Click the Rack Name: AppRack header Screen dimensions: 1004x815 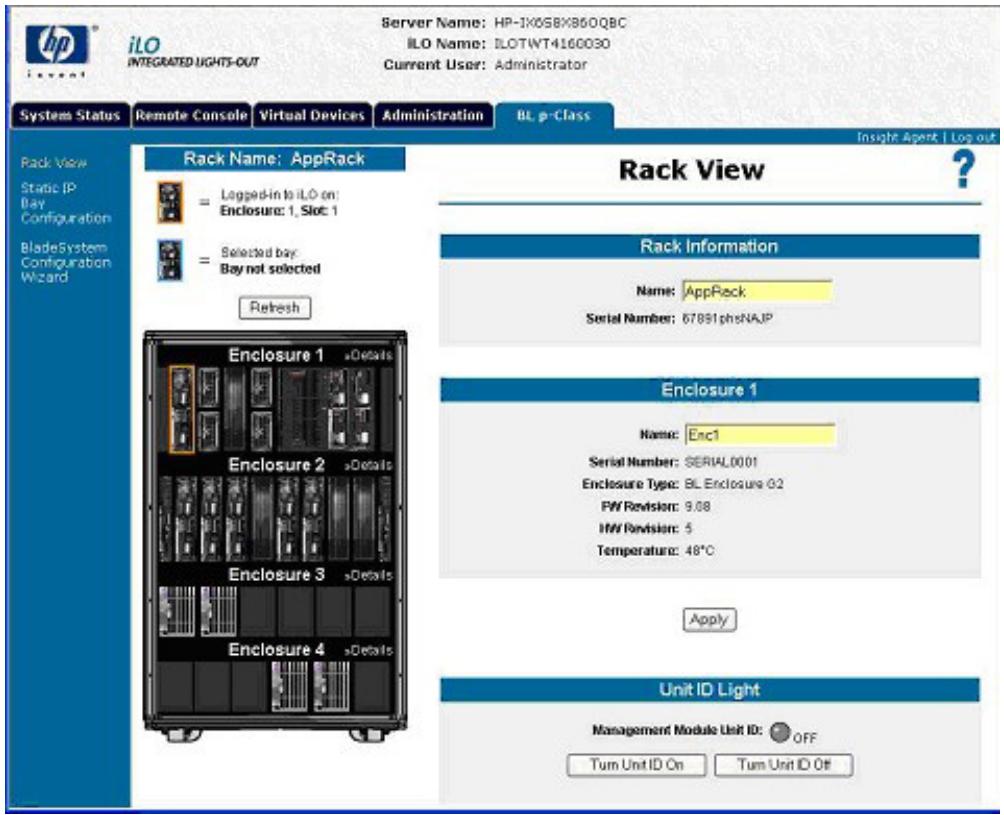click(x=275, y=159)
